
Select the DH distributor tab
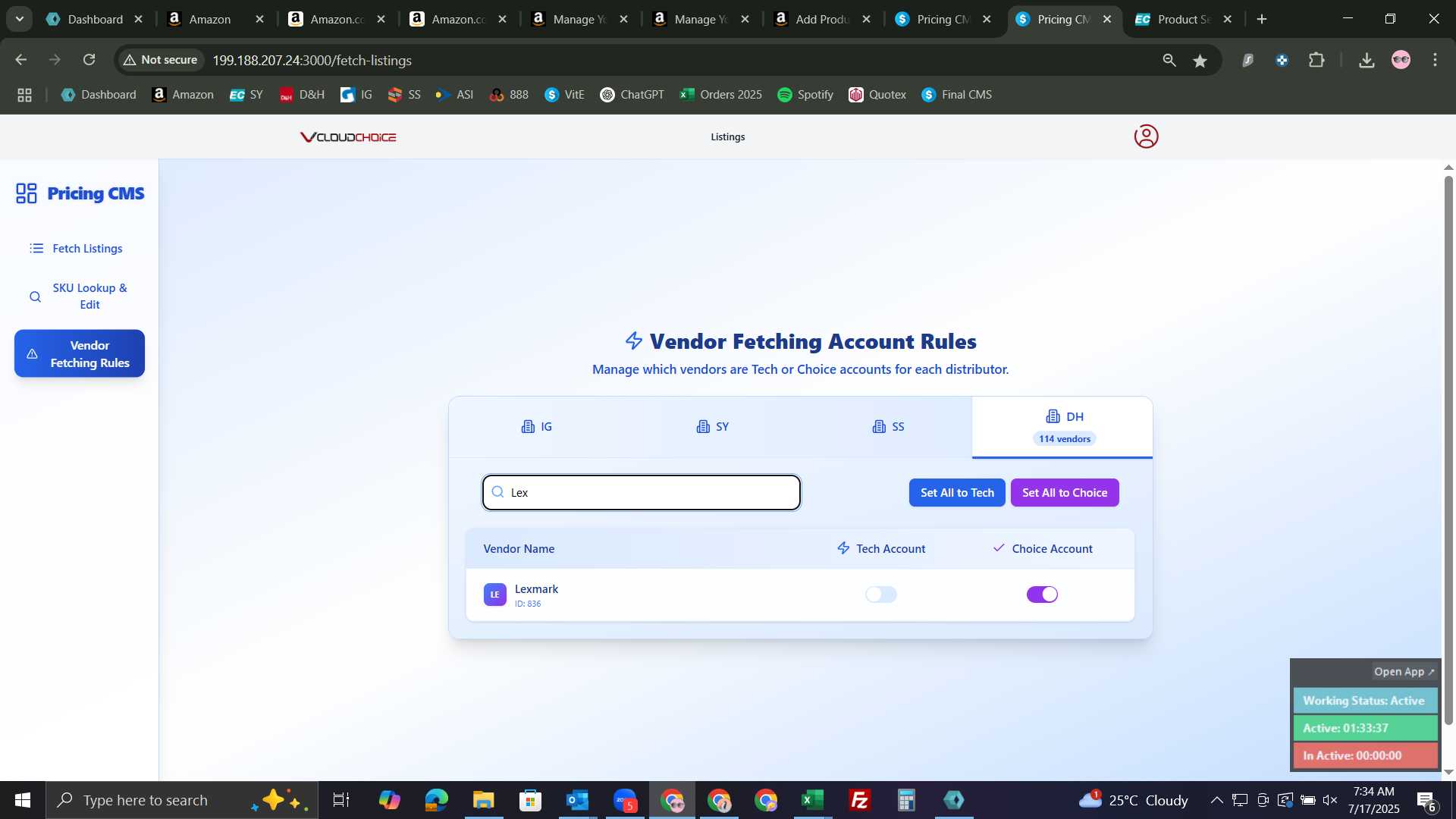(x=1062, y=427)
